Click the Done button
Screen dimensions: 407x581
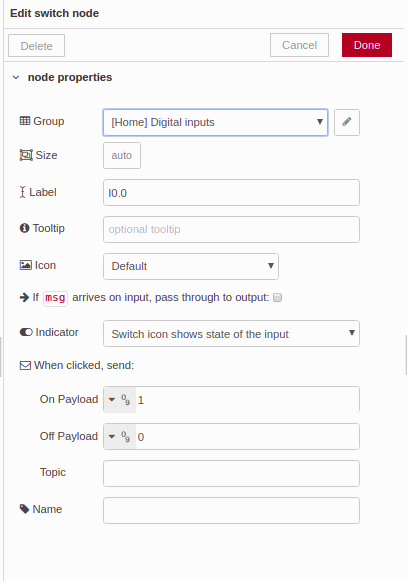[x=367, y=45]
